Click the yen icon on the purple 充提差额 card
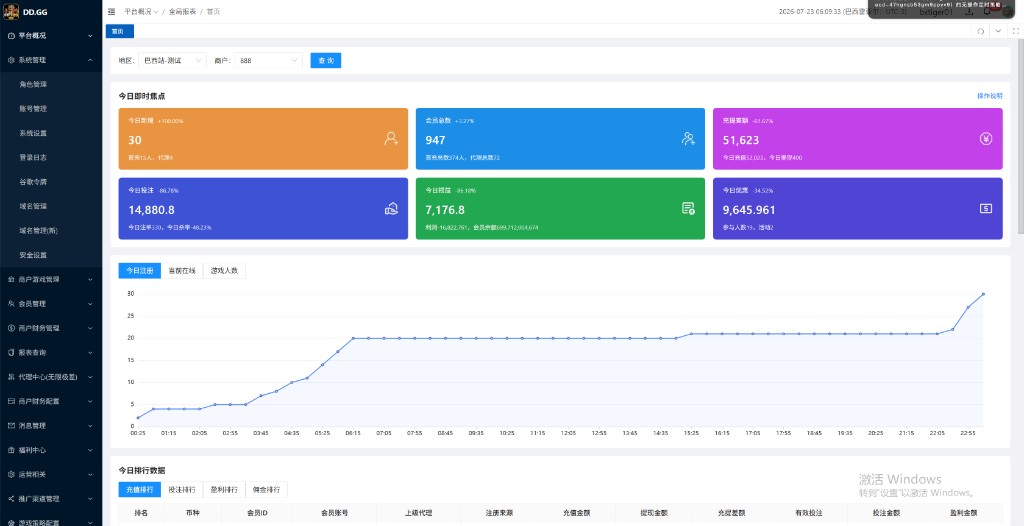Image resolution: width=1024 pixels, height=526 pixels. click(x=985, y=139)
